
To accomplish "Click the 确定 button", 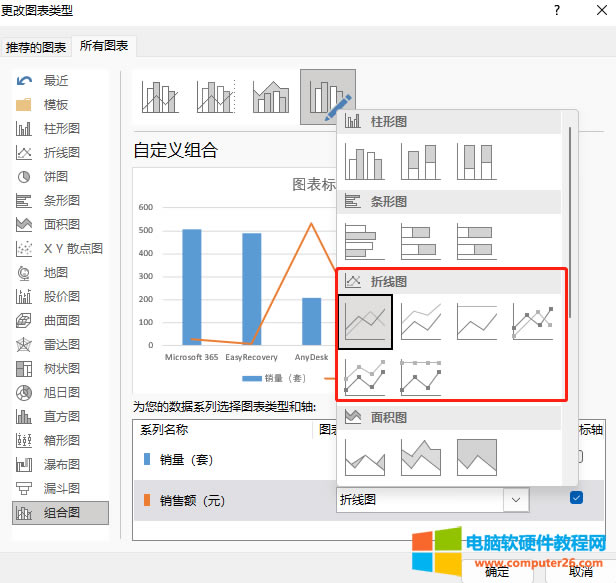I will point(496,571).
